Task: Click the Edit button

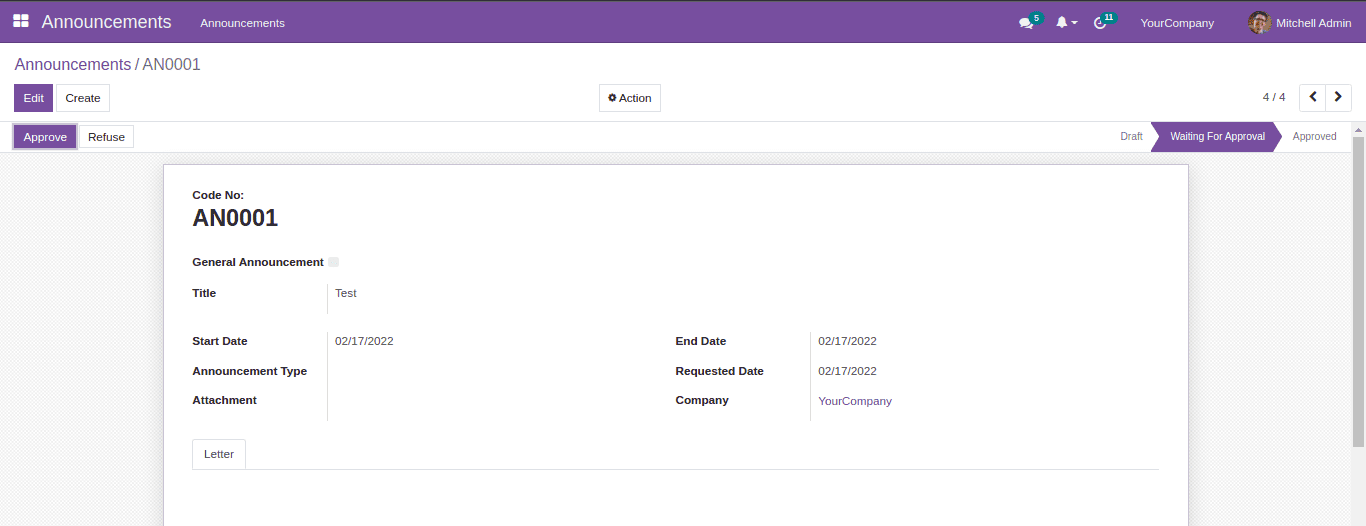Action: click(x=33, y=98)
